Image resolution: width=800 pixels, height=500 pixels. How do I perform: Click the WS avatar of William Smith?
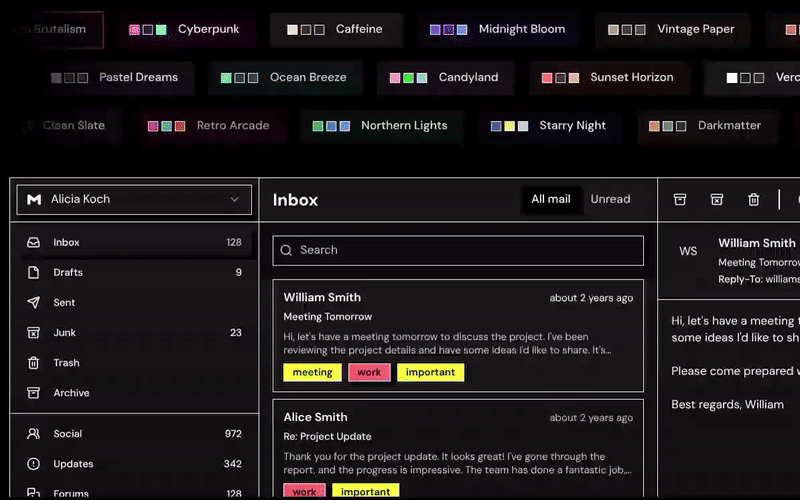point(688,251)
